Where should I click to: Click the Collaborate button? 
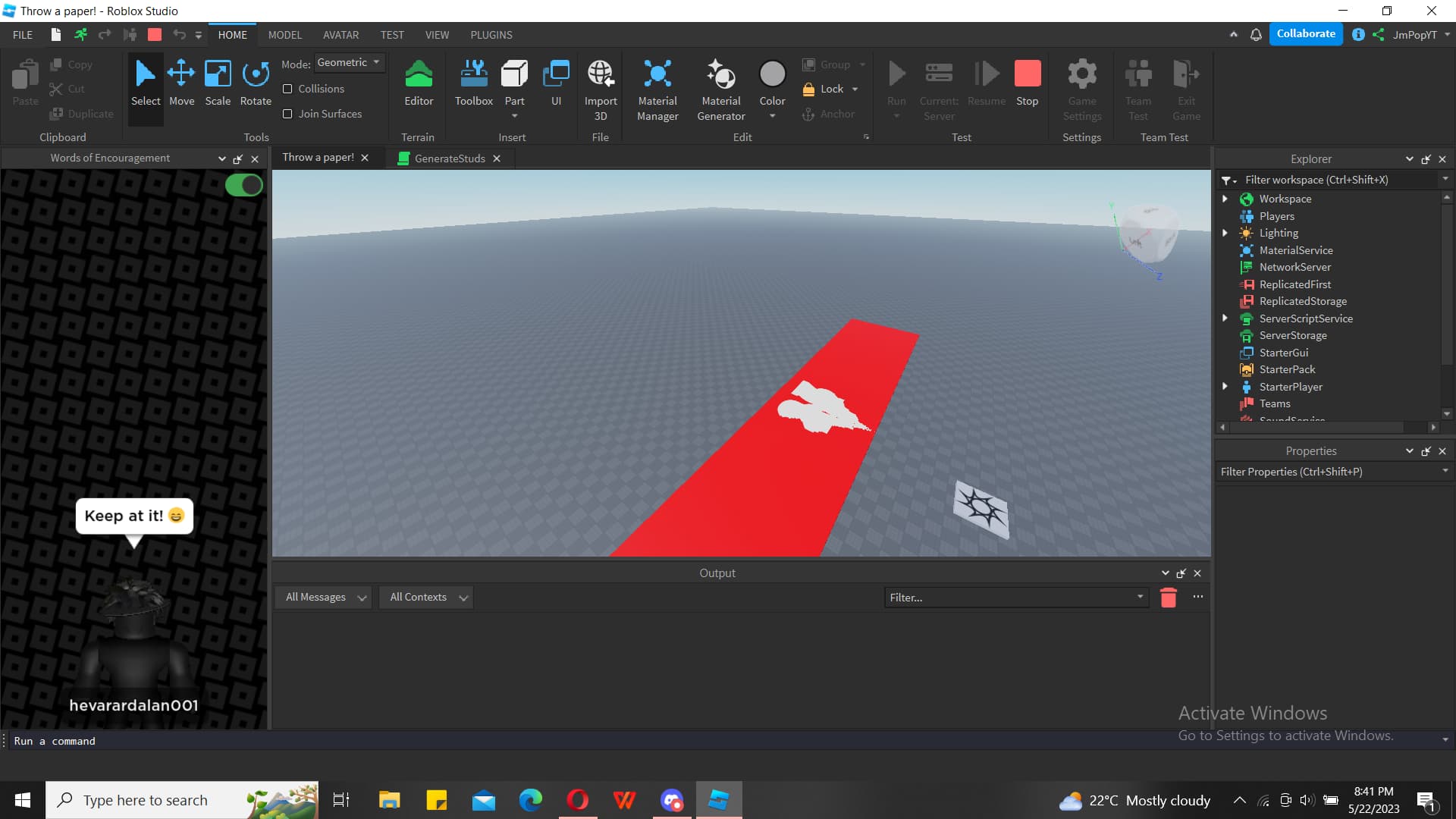(1305, 33)
